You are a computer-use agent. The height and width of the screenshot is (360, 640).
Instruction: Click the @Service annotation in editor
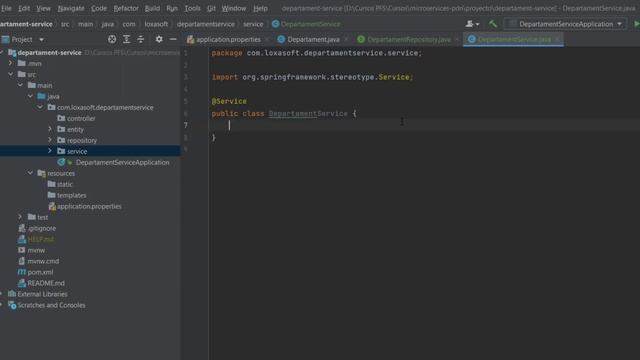click(x=229, y=101)
